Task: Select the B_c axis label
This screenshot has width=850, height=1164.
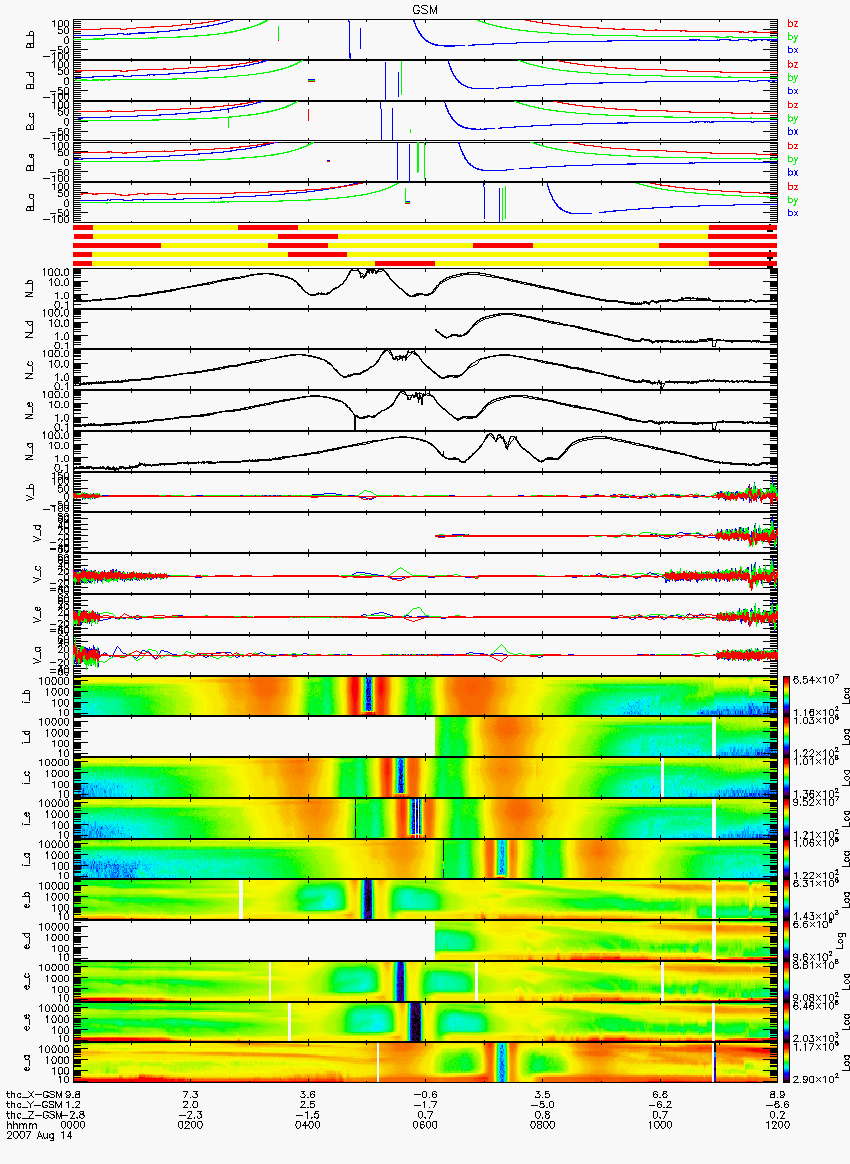Action: pos(30,121)
